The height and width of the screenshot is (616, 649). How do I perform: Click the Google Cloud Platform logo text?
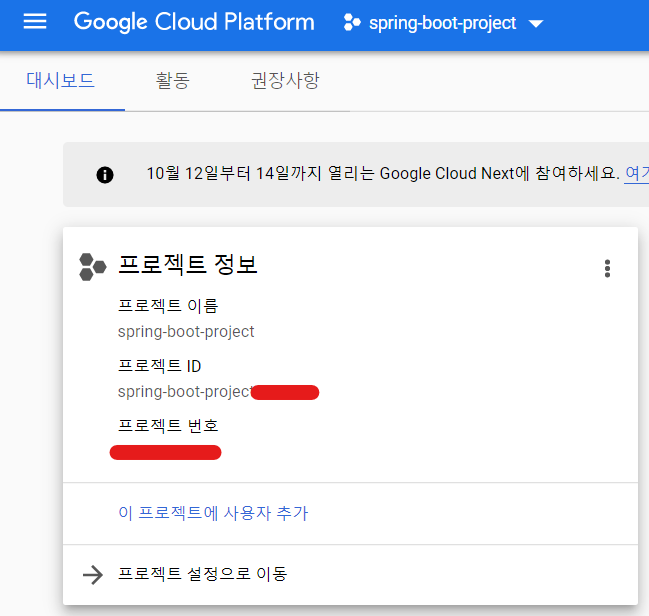[194, 22]
